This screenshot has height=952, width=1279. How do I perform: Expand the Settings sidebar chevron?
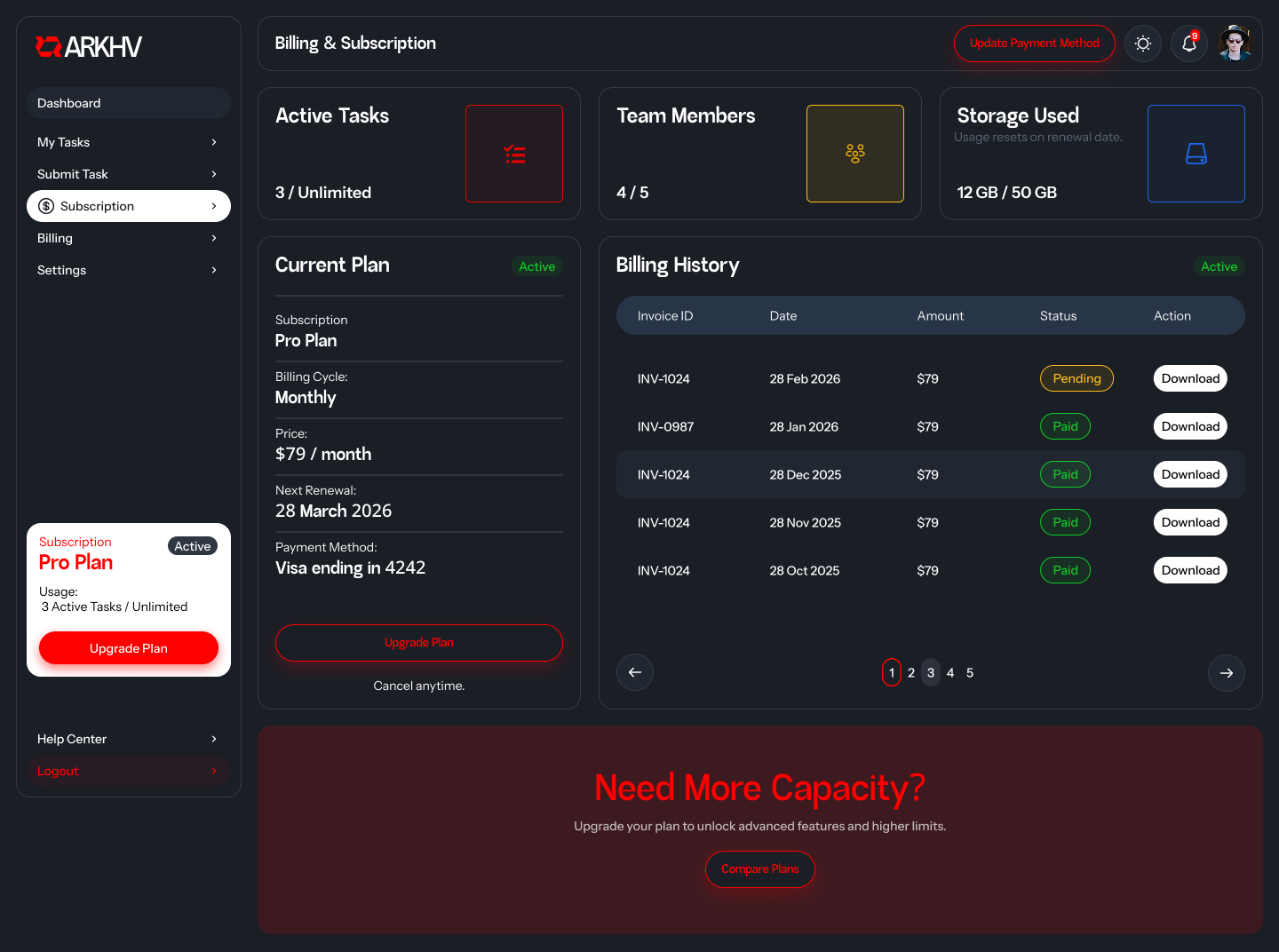coord(214,270)
